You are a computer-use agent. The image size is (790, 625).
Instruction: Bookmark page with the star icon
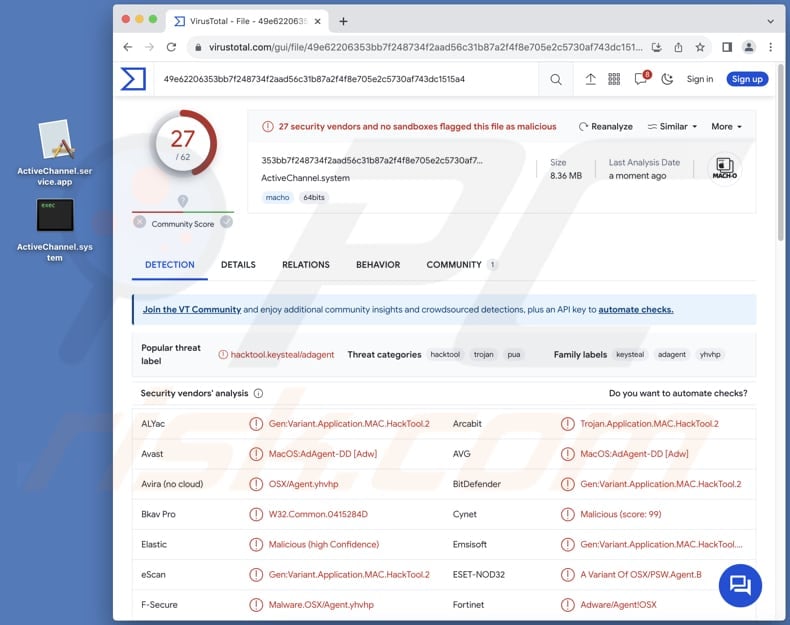700,47
